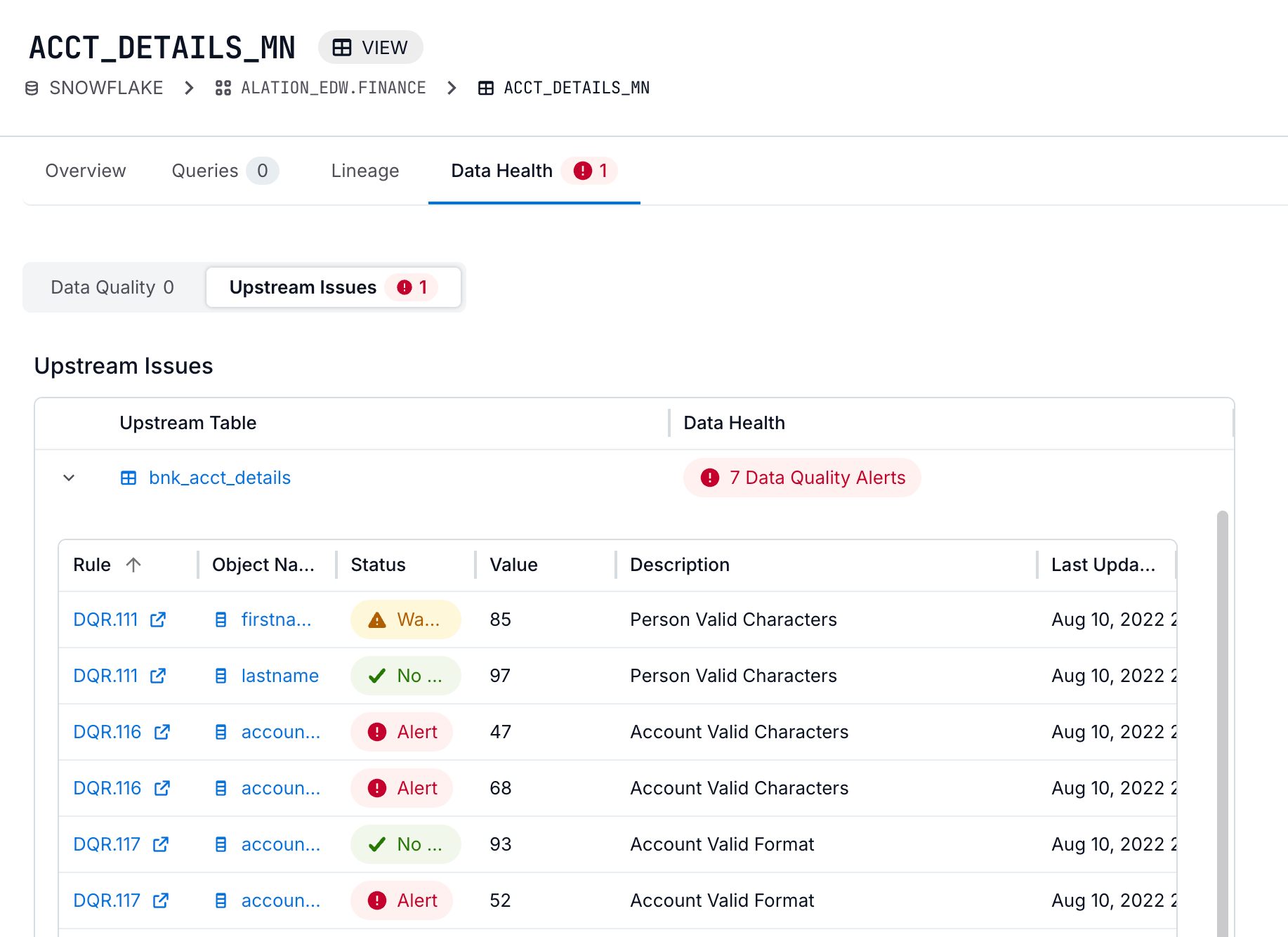Click the table icon next to bnk_acct_details

click(129, 478)
